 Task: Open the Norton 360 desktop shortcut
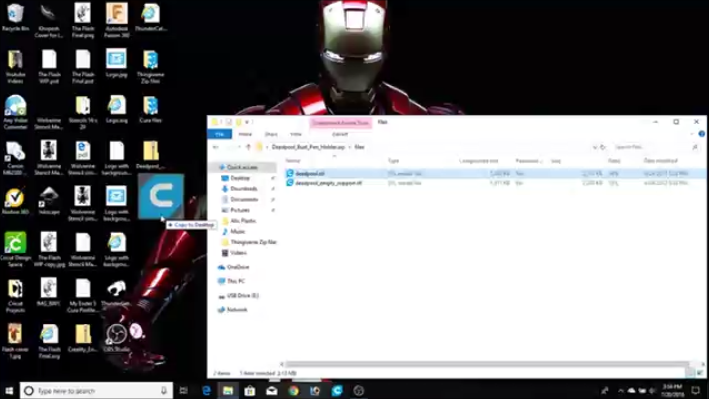[x=15, y=201]
